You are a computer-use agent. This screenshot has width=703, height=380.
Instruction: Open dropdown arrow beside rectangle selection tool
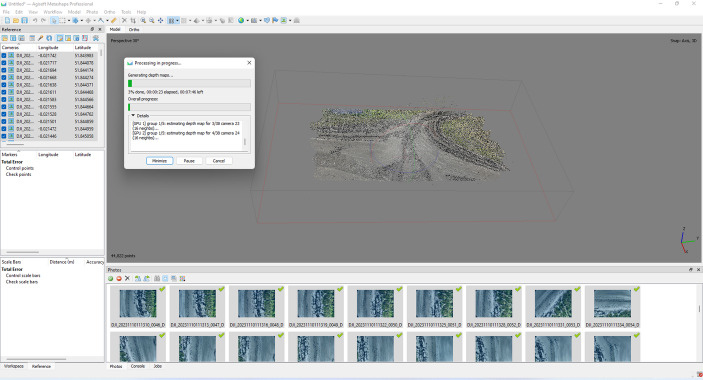point(69,20)
